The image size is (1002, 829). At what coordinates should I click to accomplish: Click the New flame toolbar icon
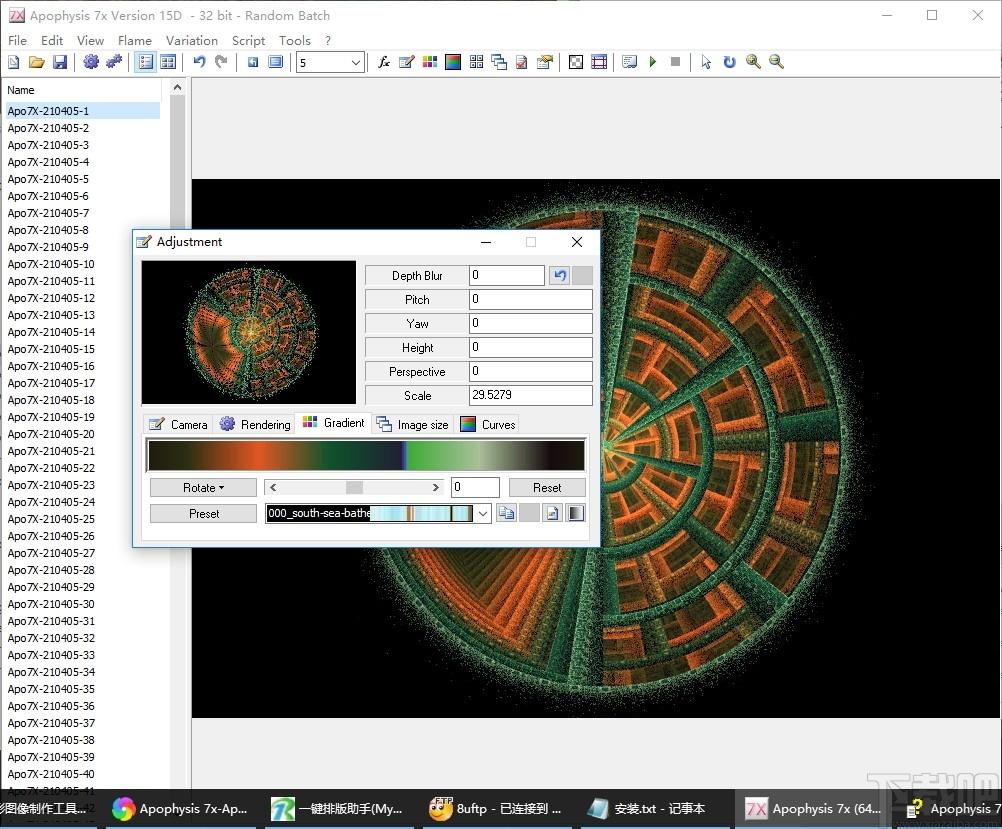(x=13, y=62)
